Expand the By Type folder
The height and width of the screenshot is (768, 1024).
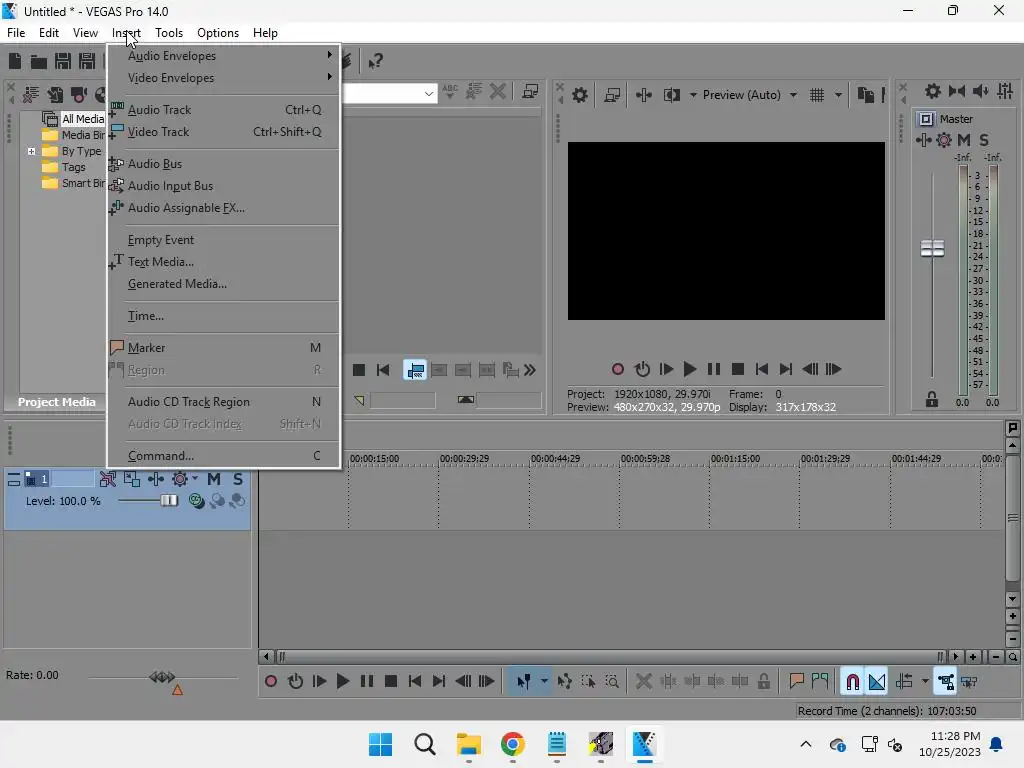31,152
